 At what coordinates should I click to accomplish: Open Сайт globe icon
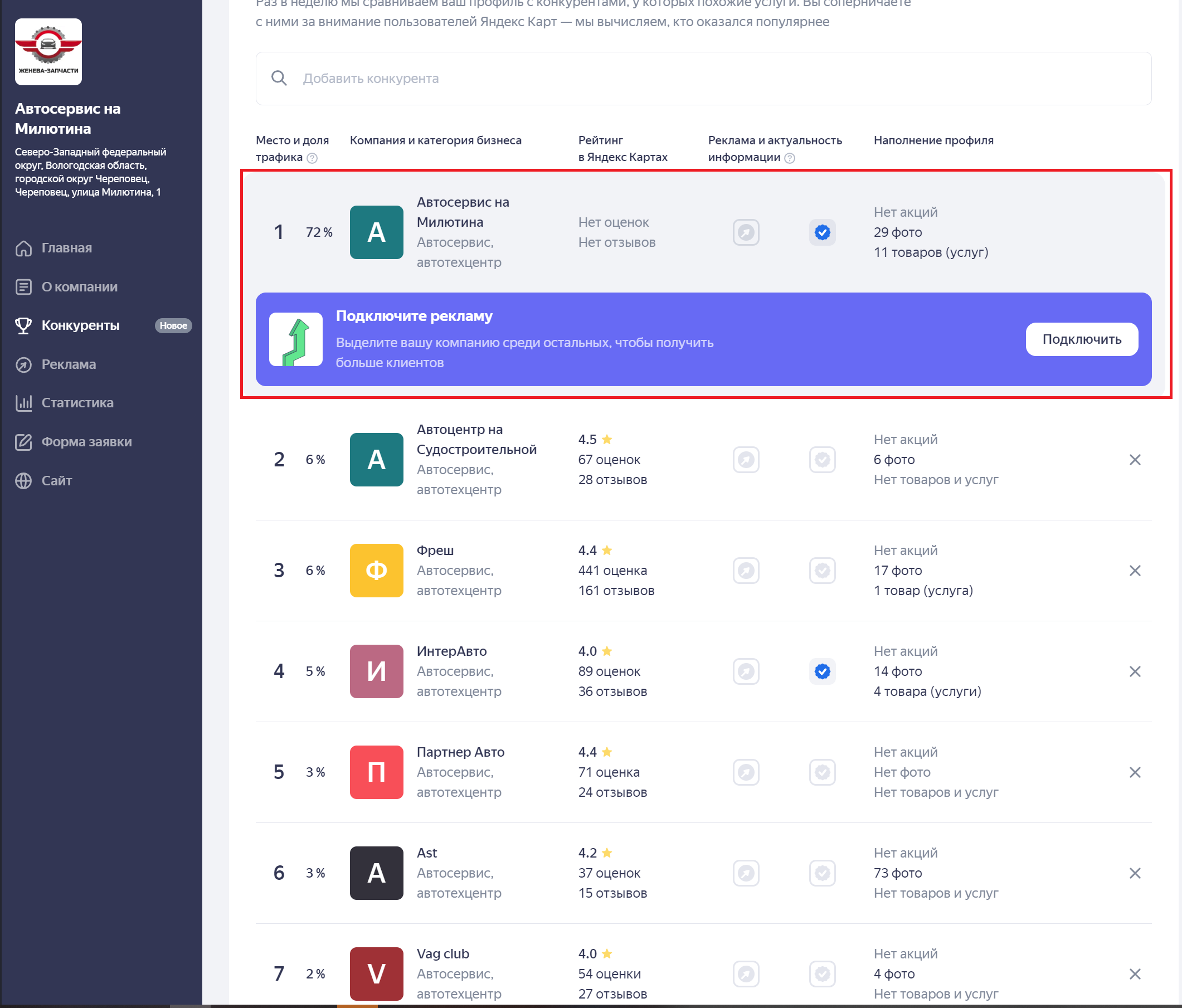pyautogui.click(x=23, y=481)
